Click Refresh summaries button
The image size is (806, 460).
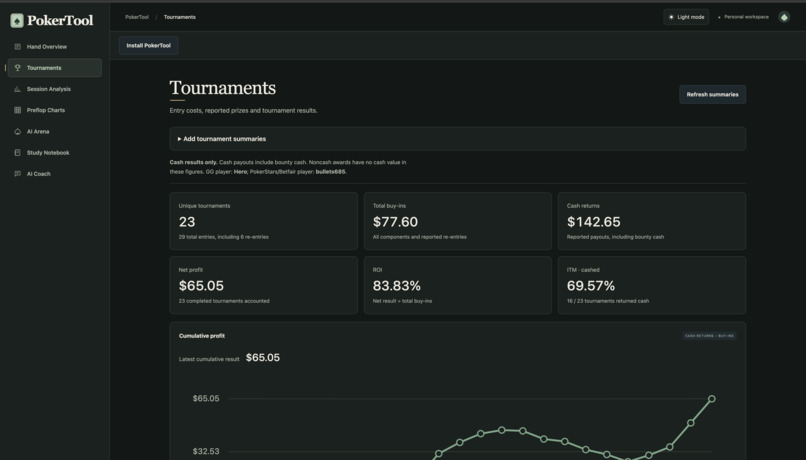tap(712, 95)
